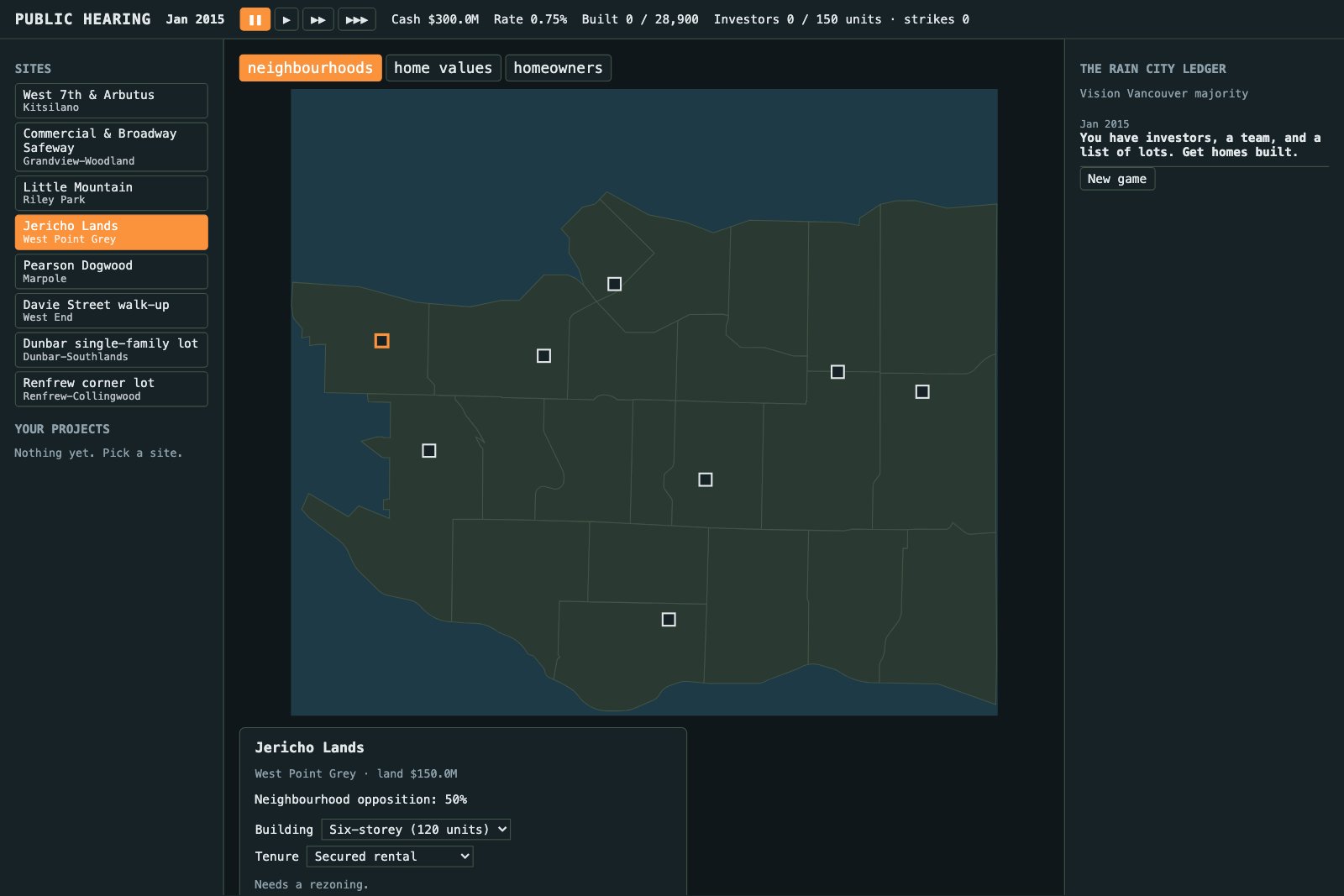
Task: Switch to the home values map tab
Action: (x=444, y=68)
